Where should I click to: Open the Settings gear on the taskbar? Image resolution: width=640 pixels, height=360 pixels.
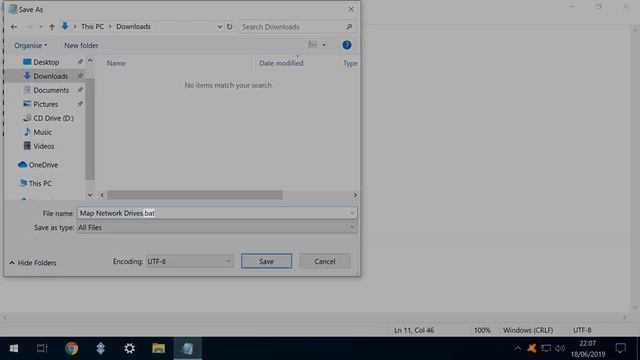pos(129,348)
